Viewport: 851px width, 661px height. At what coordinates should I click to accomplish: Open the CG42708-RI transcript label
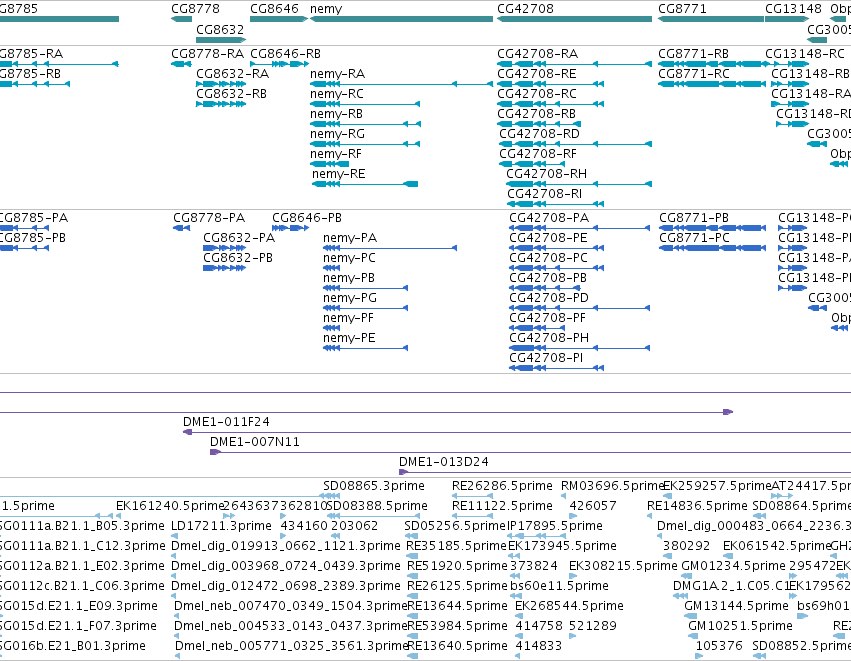[544, 194]
